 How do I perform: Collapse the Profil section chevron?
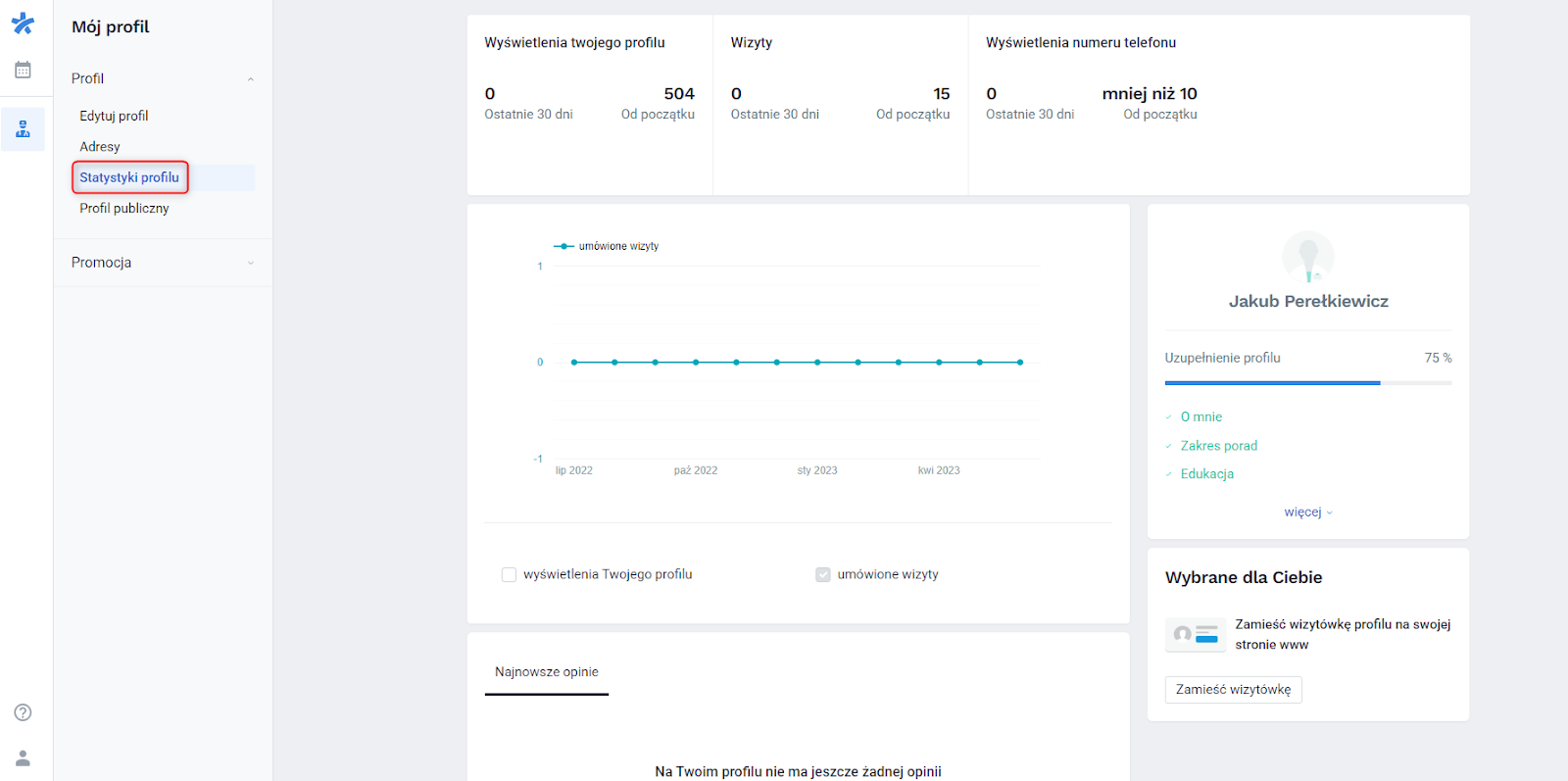point(251,79)
